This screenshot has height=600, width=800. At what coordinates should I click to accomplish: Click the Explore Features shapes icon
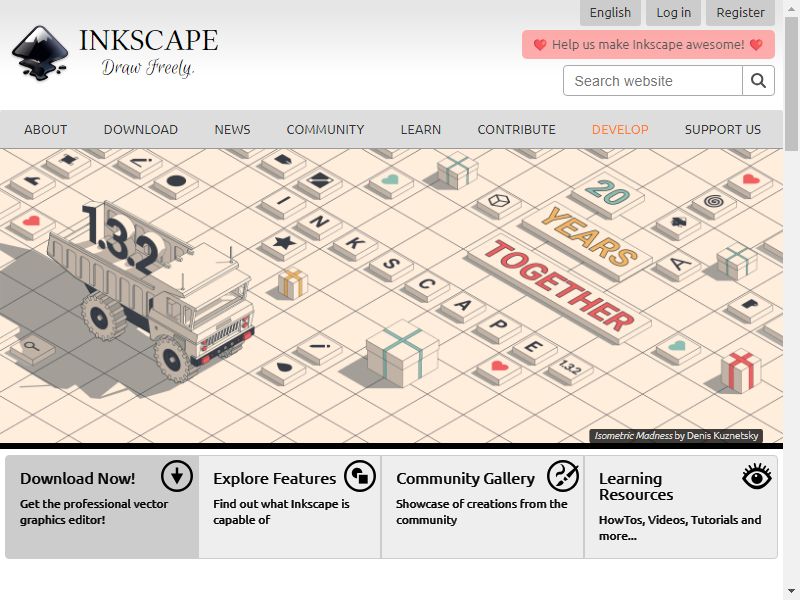(x=360, y=476)
